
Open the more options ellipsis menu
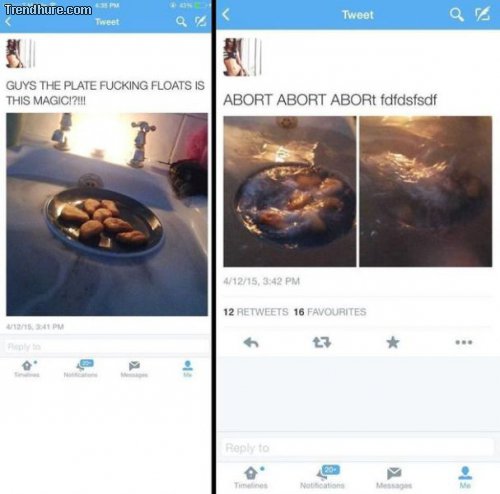coord(464,342)
